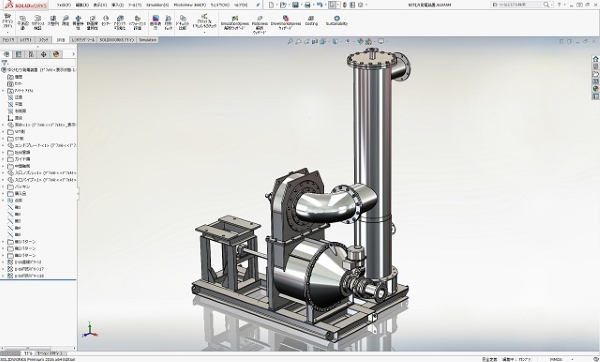Click the filter funnel in the feature tree

(x=5, y=63)
